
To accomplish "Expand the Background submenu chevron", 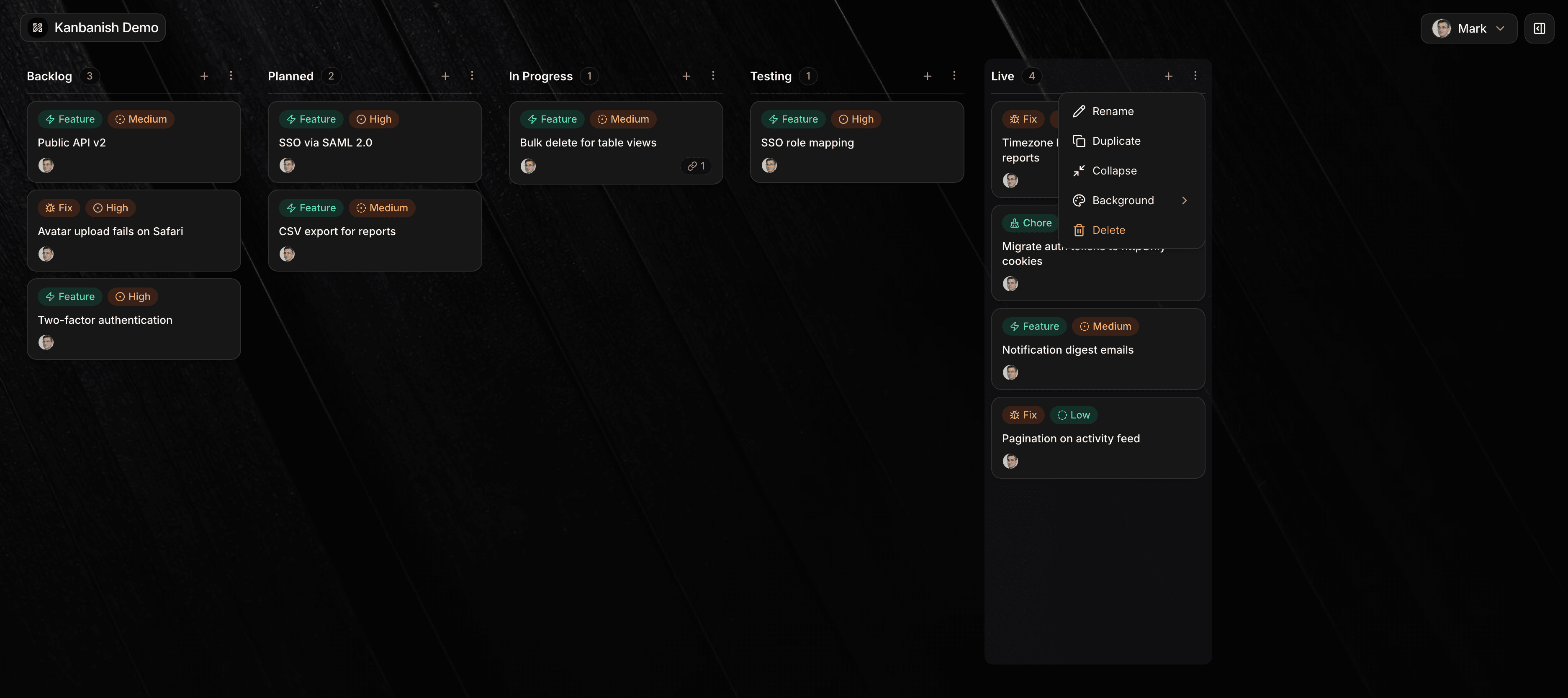I will pyautogui.click(x=1184, y=200).
